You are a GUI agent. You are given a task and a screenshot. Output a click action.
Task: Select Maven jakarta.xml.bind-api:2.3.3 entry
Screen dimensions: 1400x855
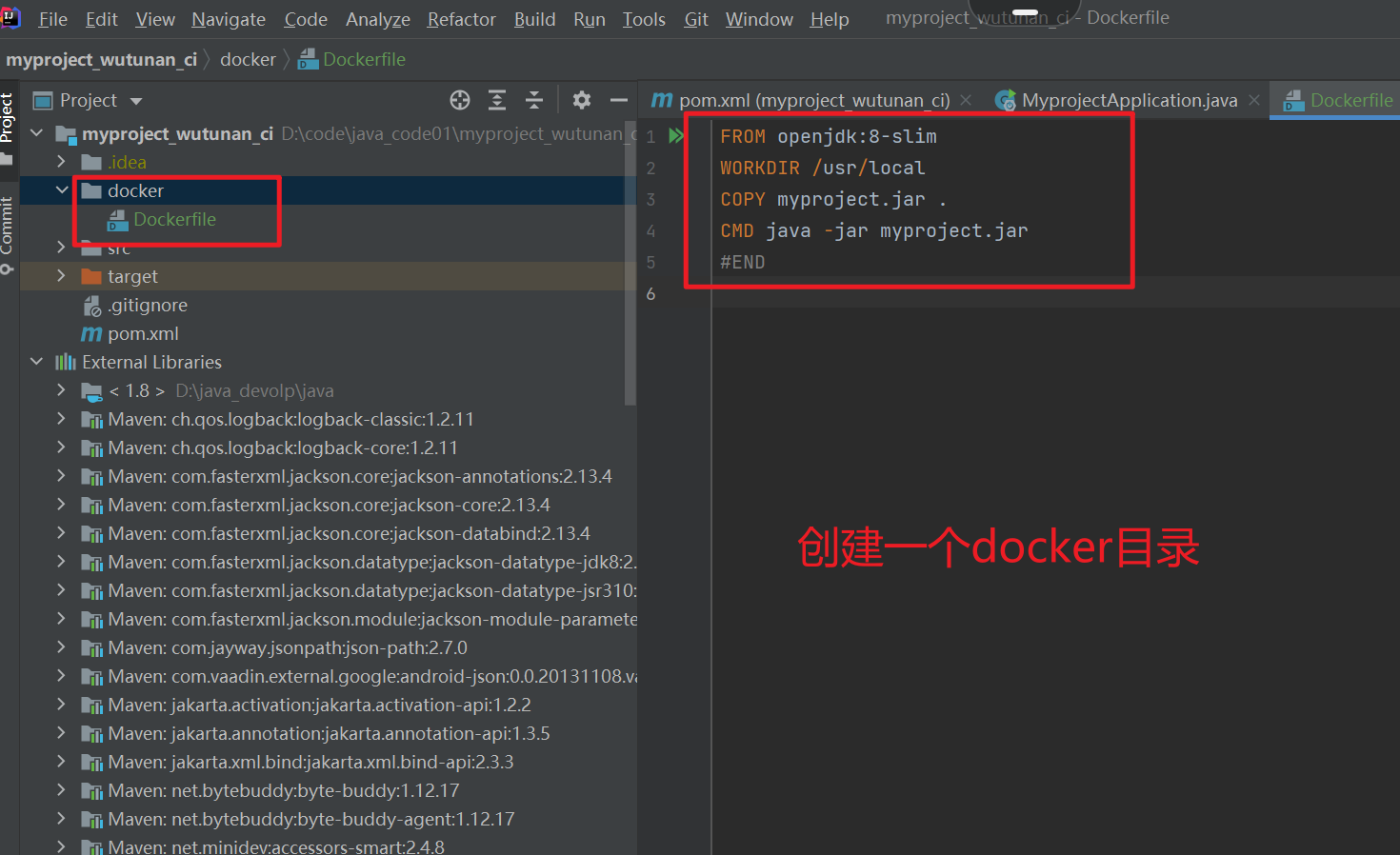[310, 763]
